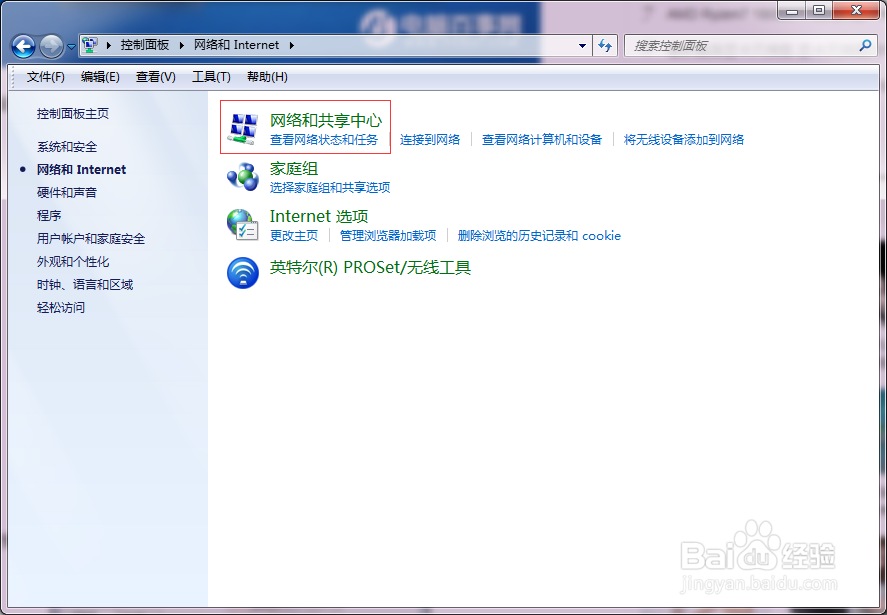The image size is (887, 615).
Task: Open the 编辑(E) menu
Action: pyautogui.click(x=100, y=77)
